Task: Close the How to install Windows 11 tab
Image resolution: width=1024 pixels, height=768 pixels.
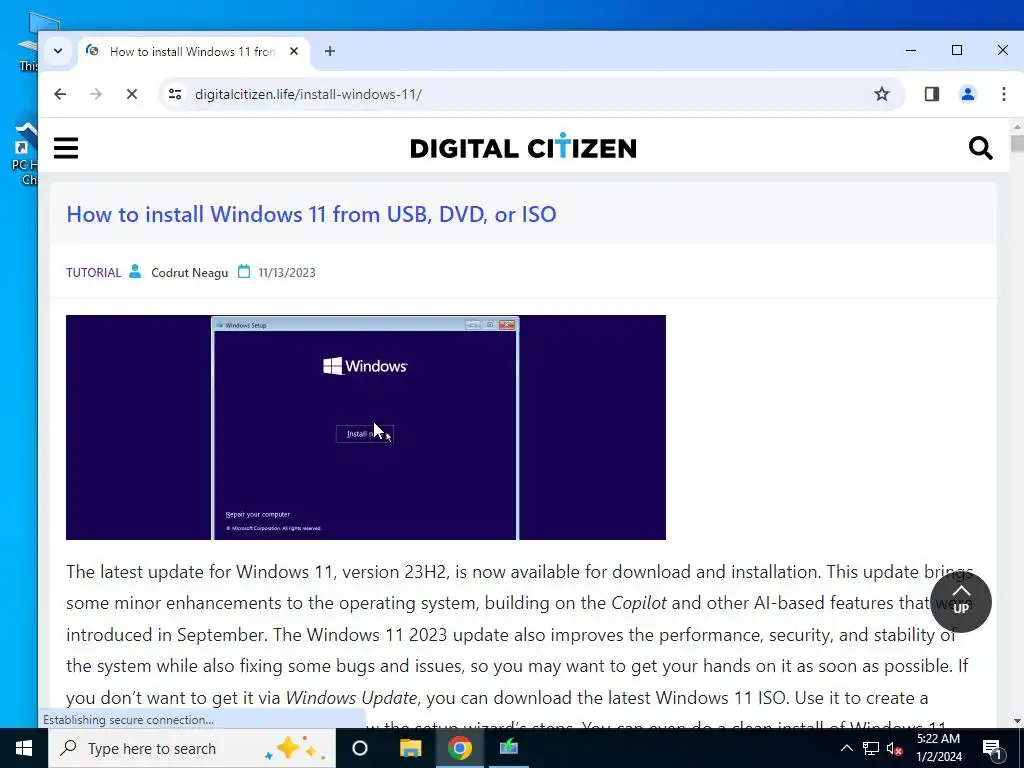Action: (x=294, y=51)
